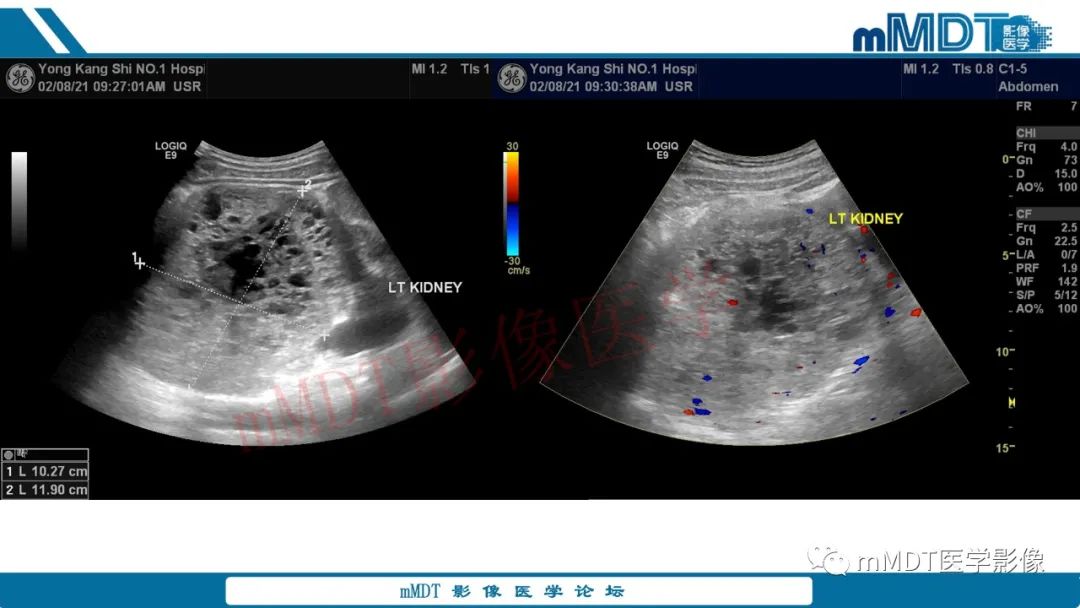Click the 'C1-5' probe label

click(x=1012, y=69)
